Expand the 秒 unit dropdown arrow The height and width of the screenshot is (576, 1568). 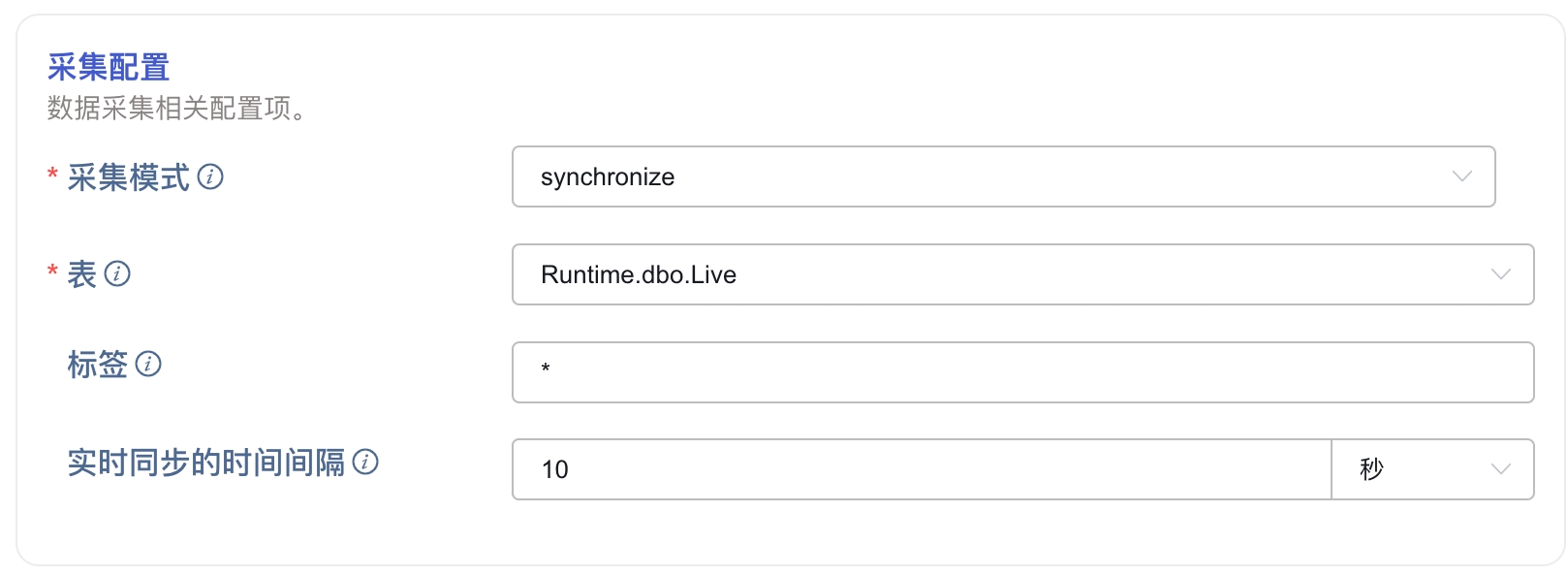click(x=1500, y=469)
